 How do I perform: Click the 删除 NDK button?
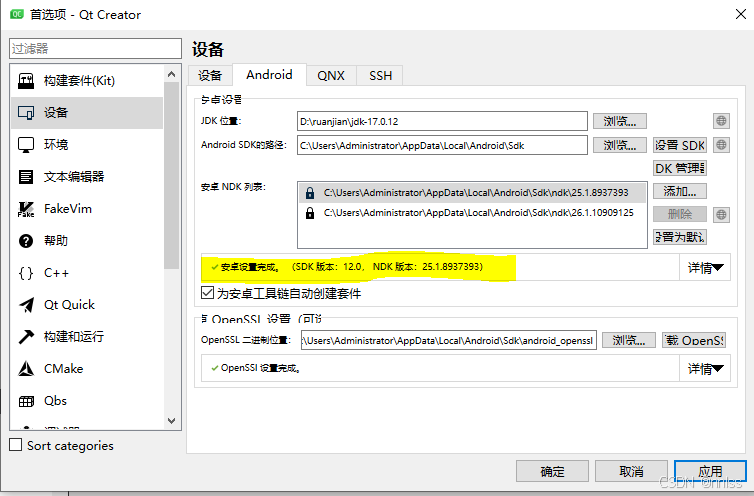[679, 214]
